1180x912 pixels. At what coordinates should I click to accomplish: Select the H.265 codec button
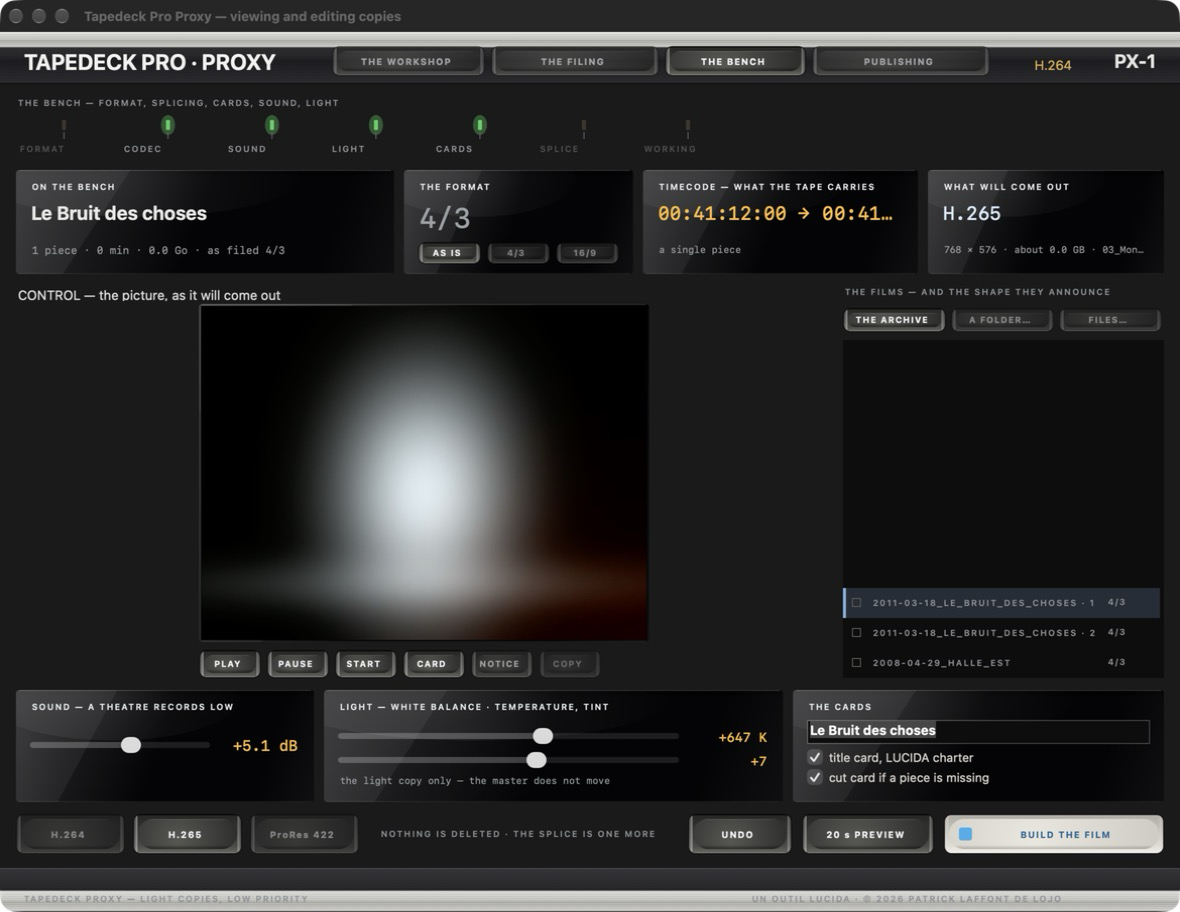[187, 834]
